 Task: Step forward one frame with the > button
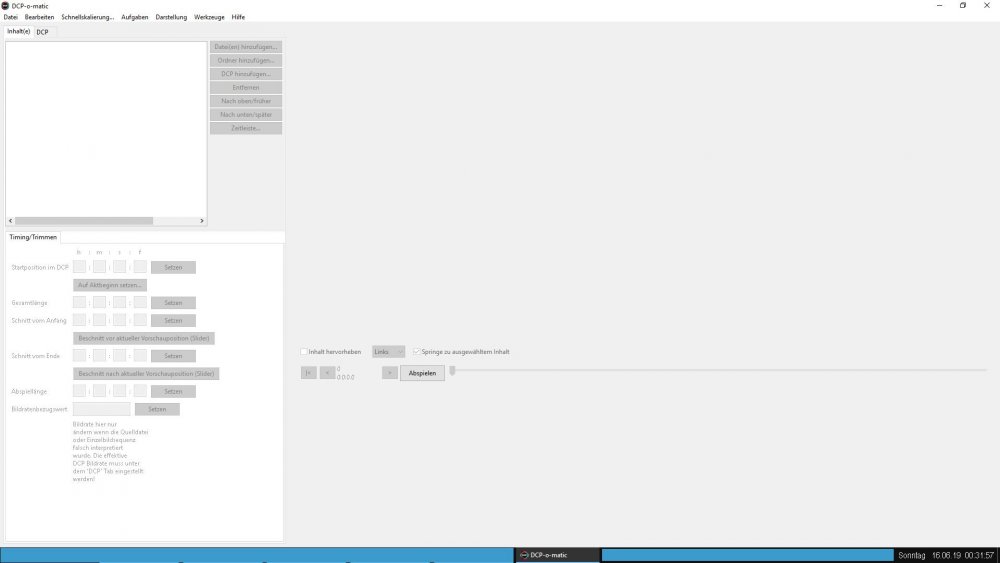pos(390,373)
